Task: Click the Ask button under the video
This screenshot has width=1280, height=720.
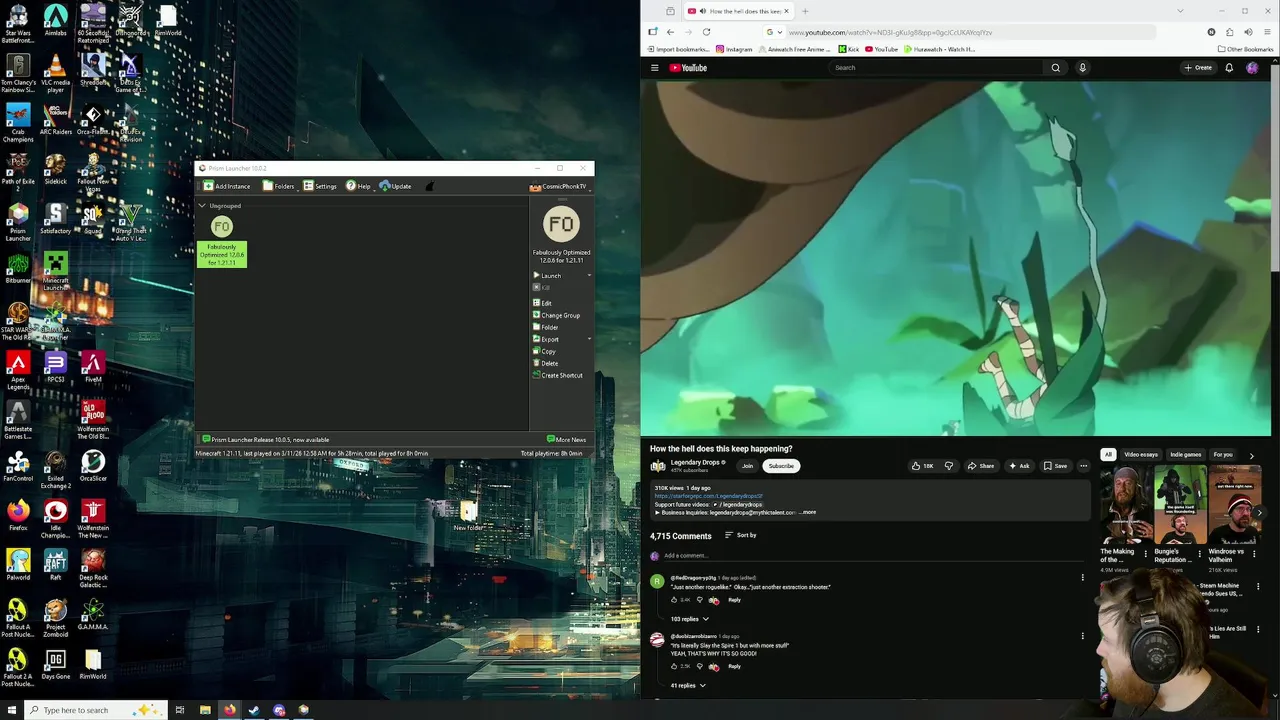Action: 1019,466
